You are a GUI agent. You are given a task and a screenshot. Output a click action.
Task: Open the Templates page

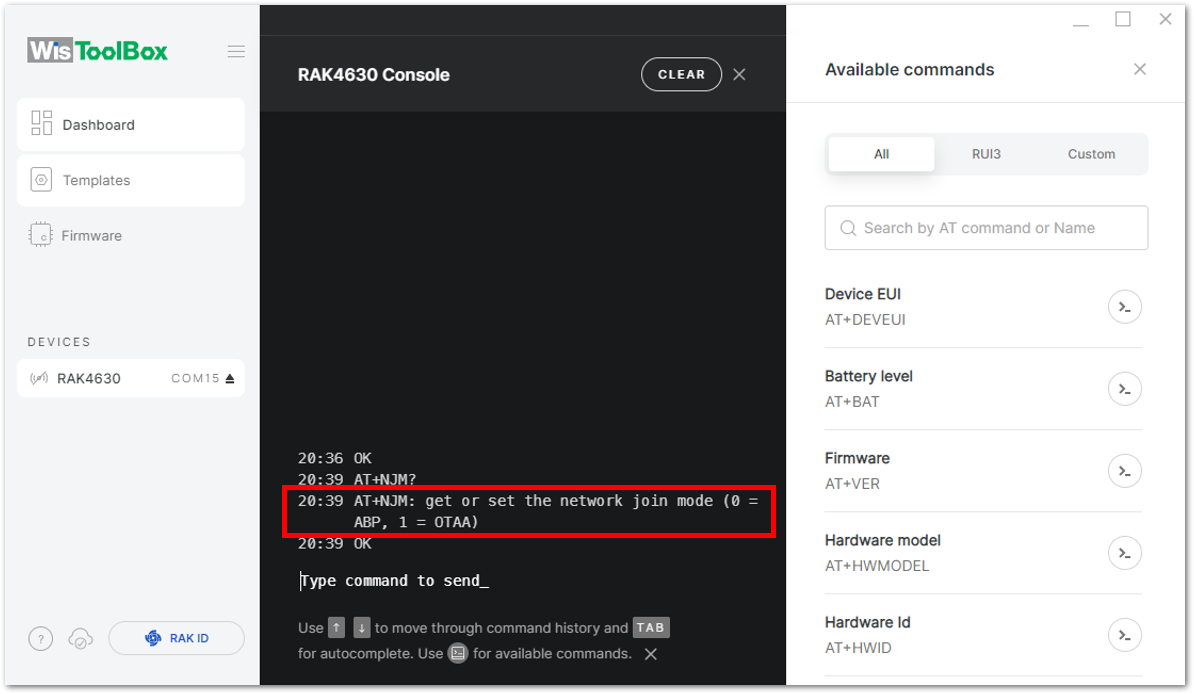pos(131,181)
